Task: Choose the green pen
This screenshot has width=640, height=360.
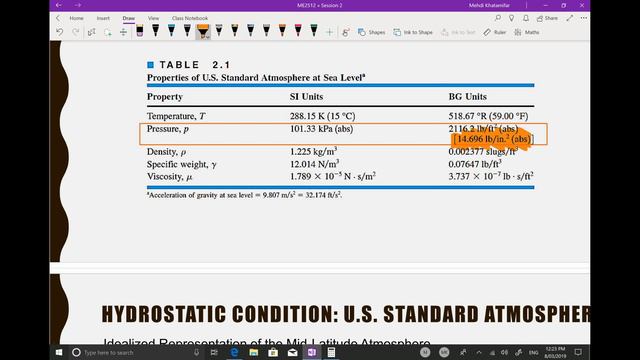Action: point(314,31)
